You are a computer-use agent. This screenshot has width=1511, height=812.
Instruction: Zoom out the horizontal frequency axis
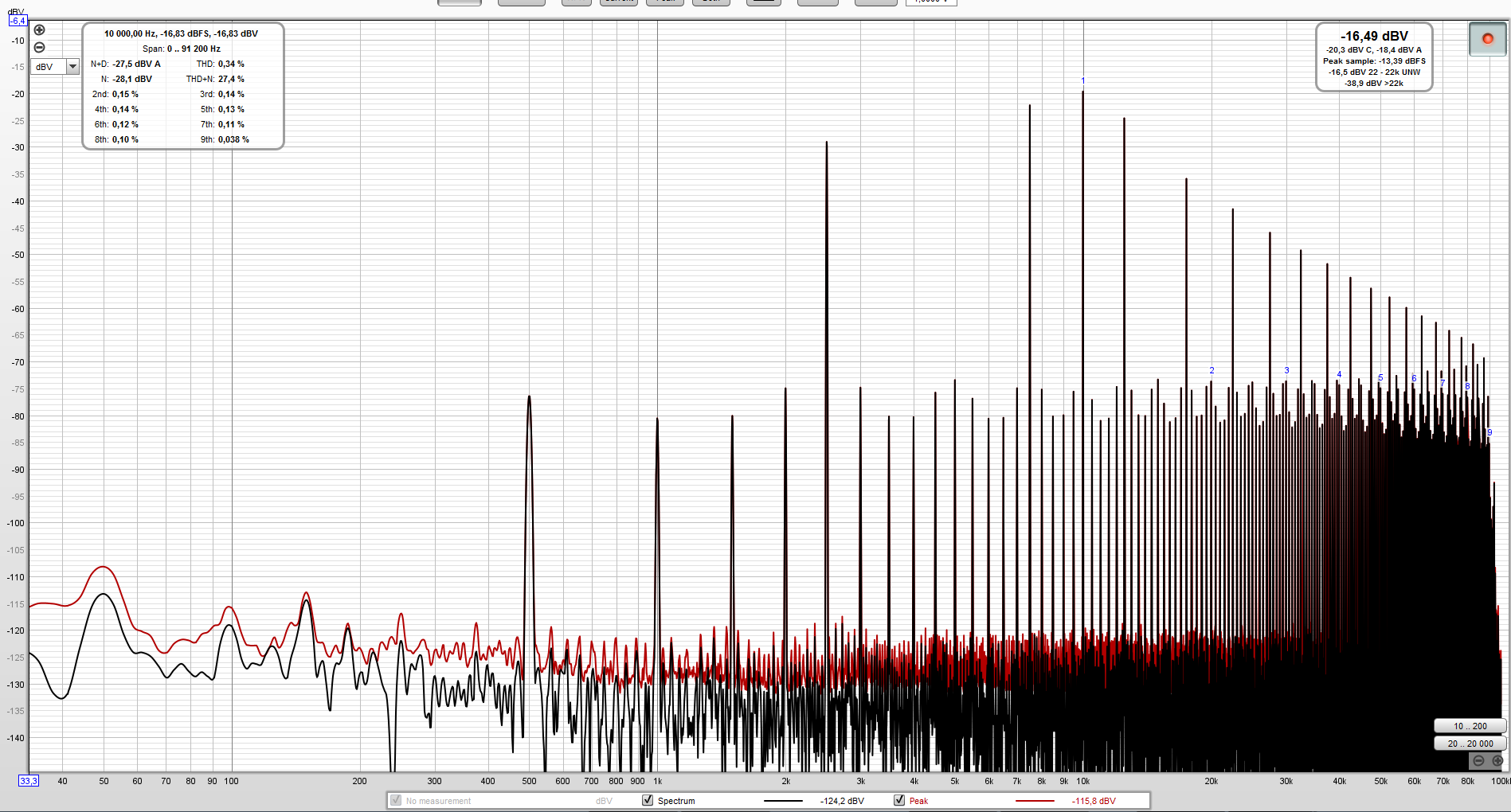[1478, 761]
